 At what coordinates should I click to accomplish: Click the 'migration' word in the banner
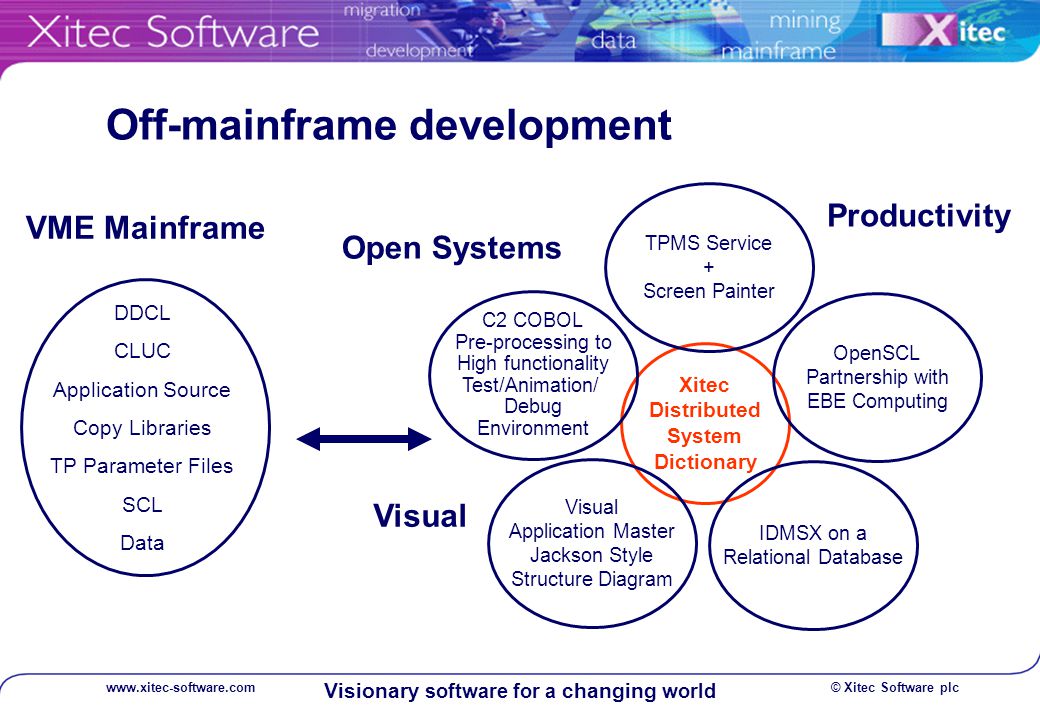(382, 10)
